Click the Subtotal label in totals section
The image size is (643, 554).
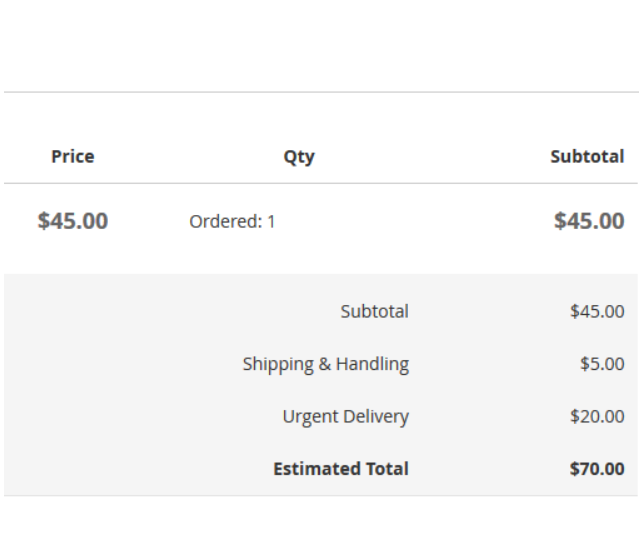(x=374, y=311)
